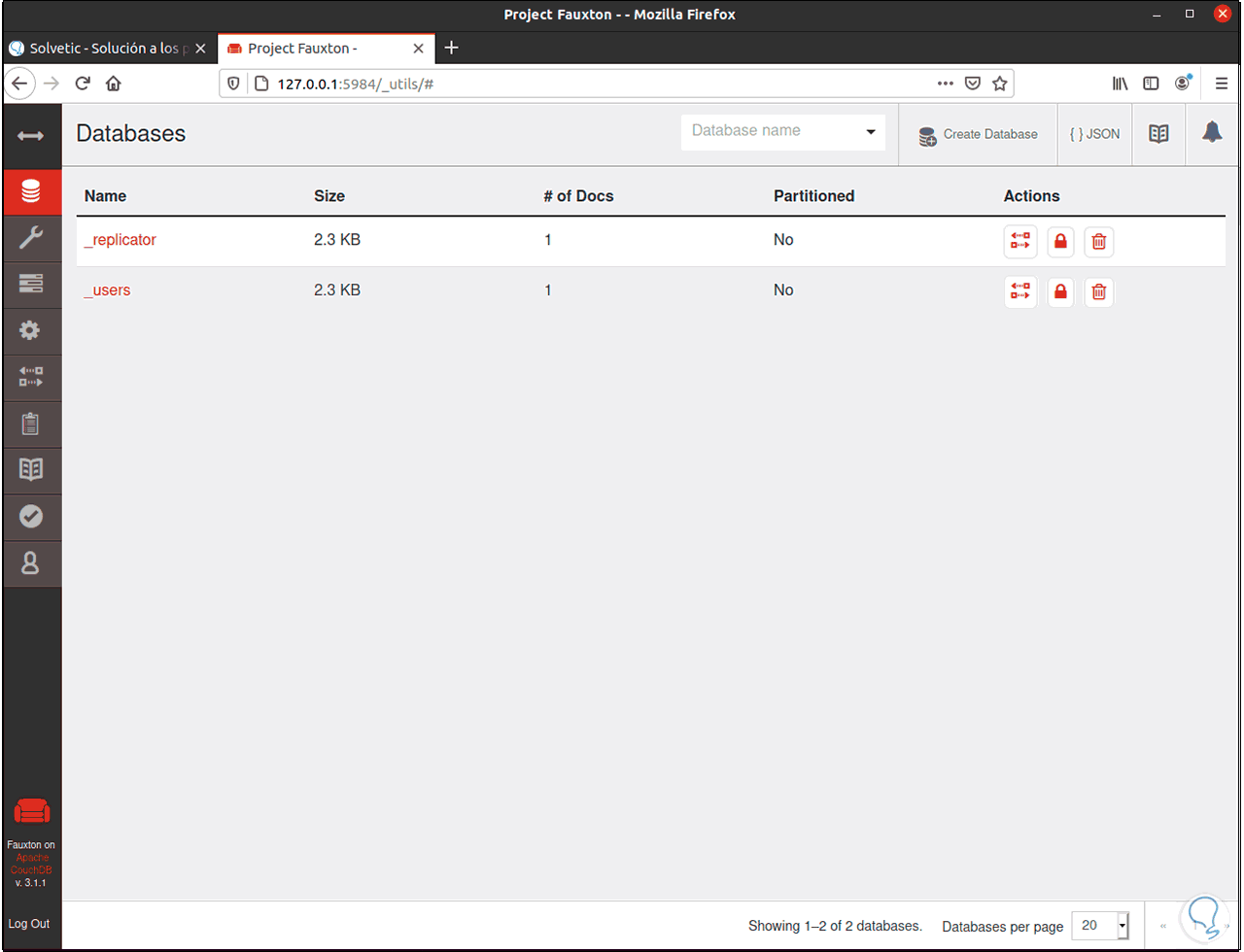
Task: Close the Project Fauxton tab
Action: coord(419,49)
